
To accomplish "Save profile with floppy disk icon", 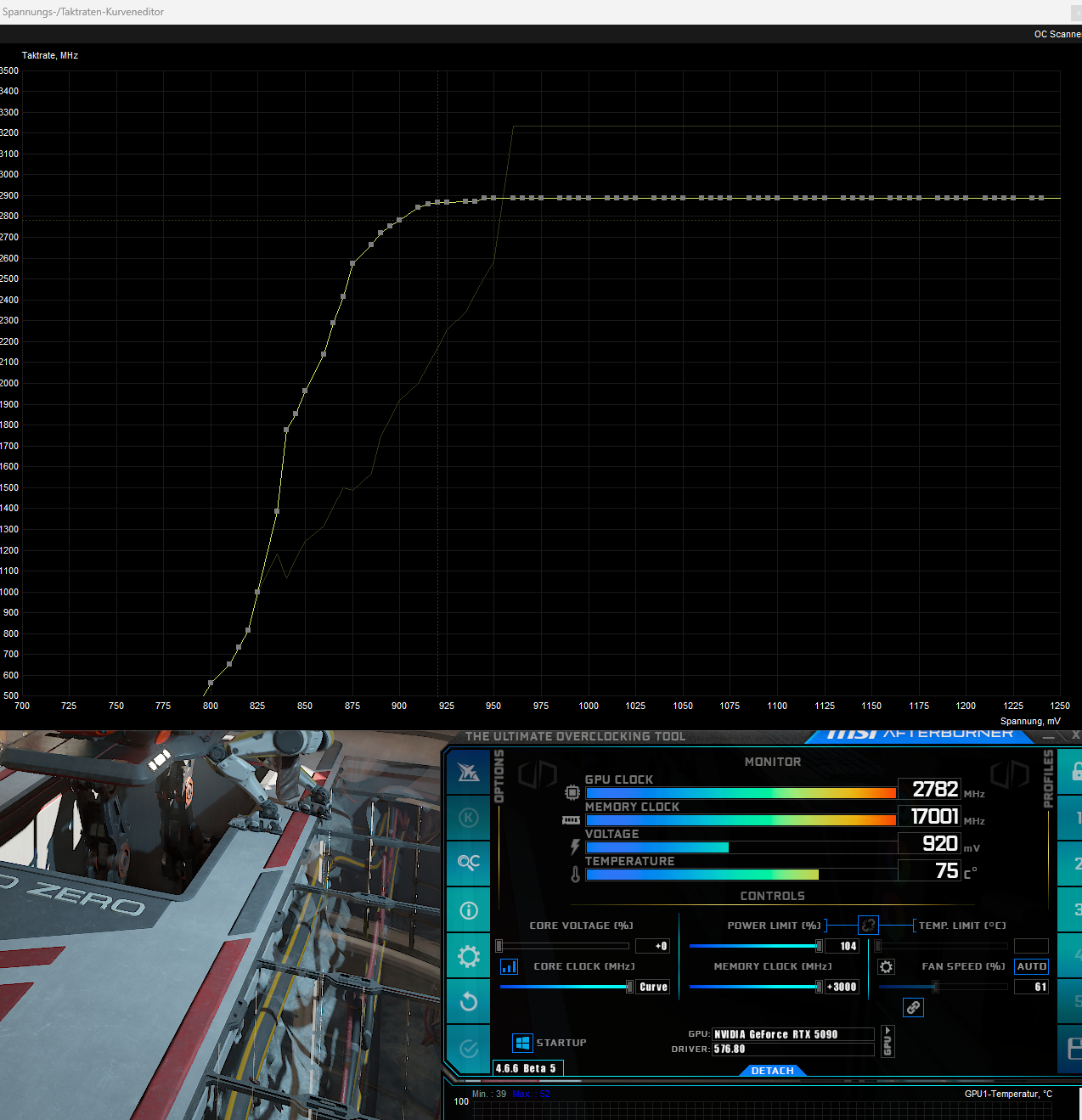I will tap(1074, 1048).
